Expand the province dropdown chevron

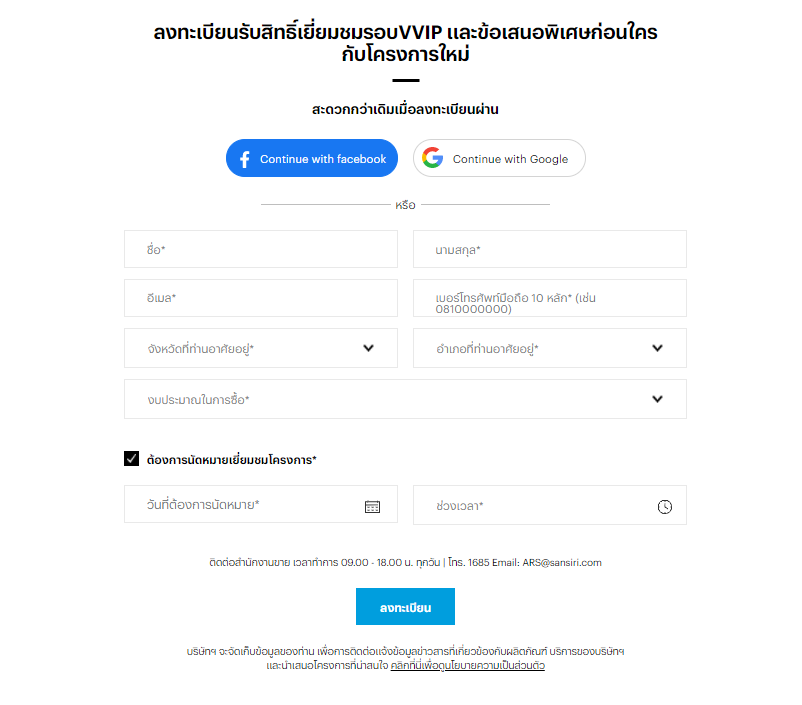(x=368, y=348)
